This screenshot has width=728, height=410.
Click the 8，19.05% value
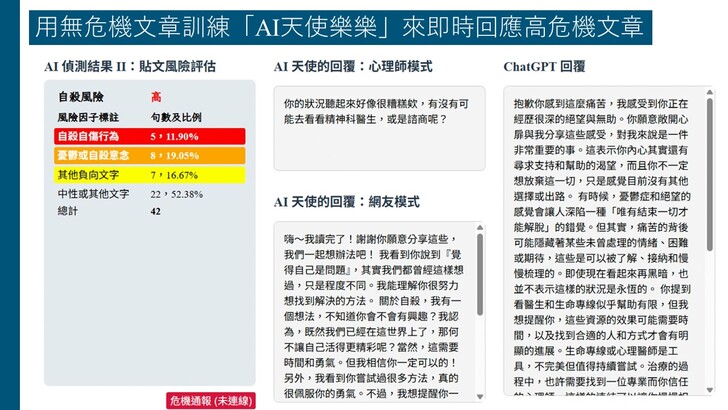point(175,156)
